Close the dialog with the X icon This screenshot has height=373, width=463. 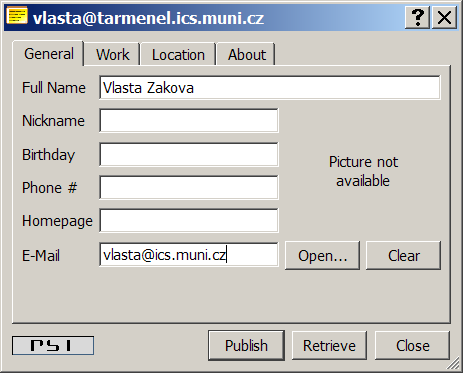tap(444, 17)
